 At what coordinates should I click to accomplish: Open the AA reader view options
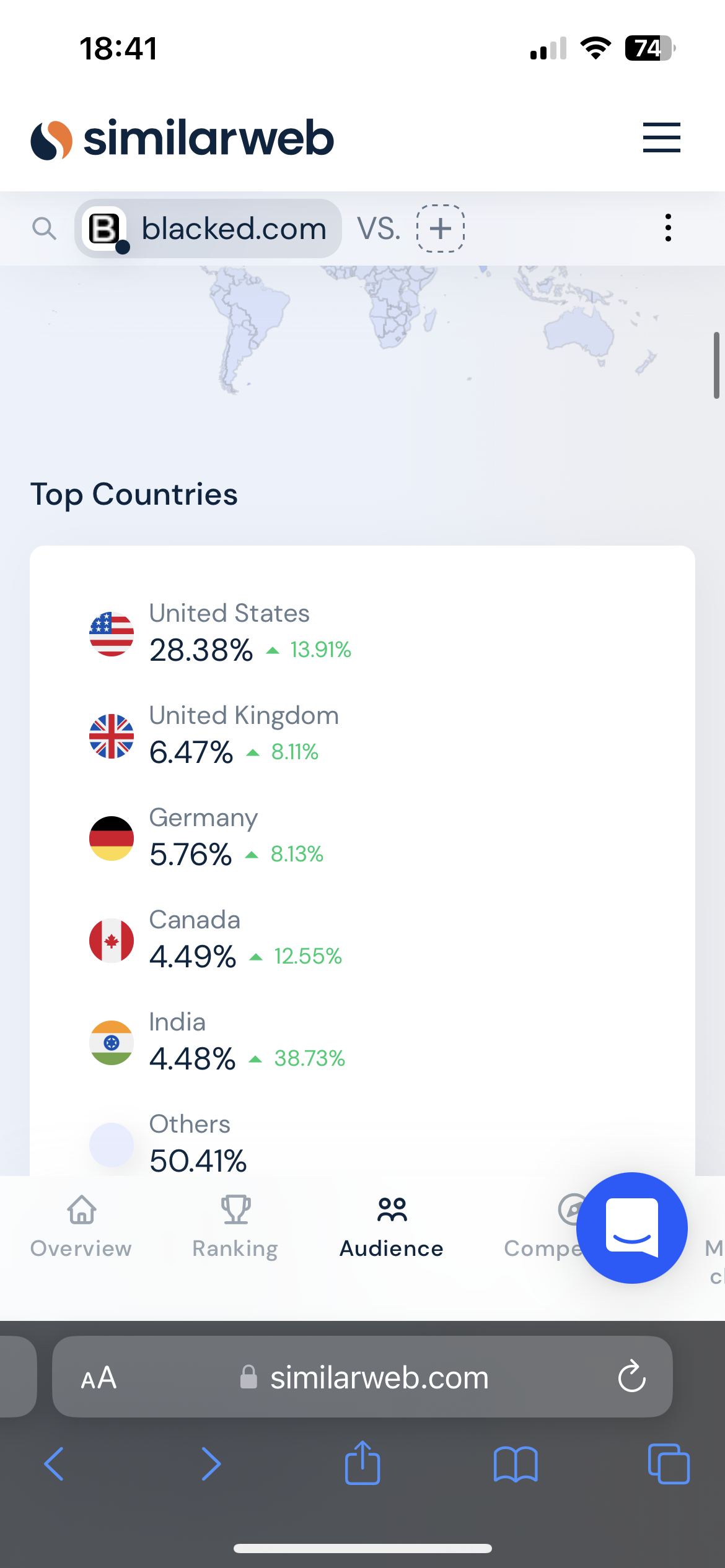(99, 1377)
